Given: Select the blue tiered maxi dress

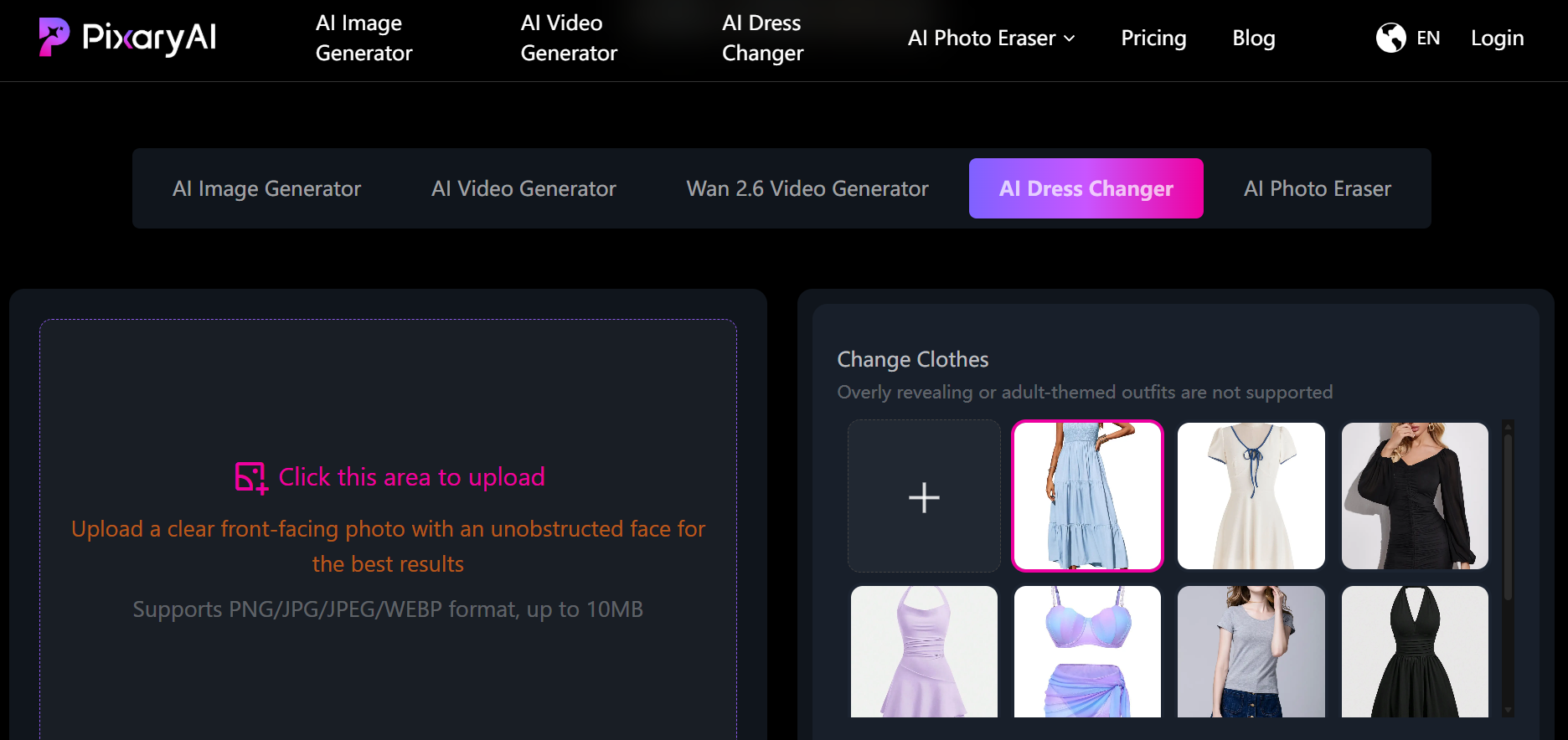Looking at the screenshot, I should click(1087, 496).
